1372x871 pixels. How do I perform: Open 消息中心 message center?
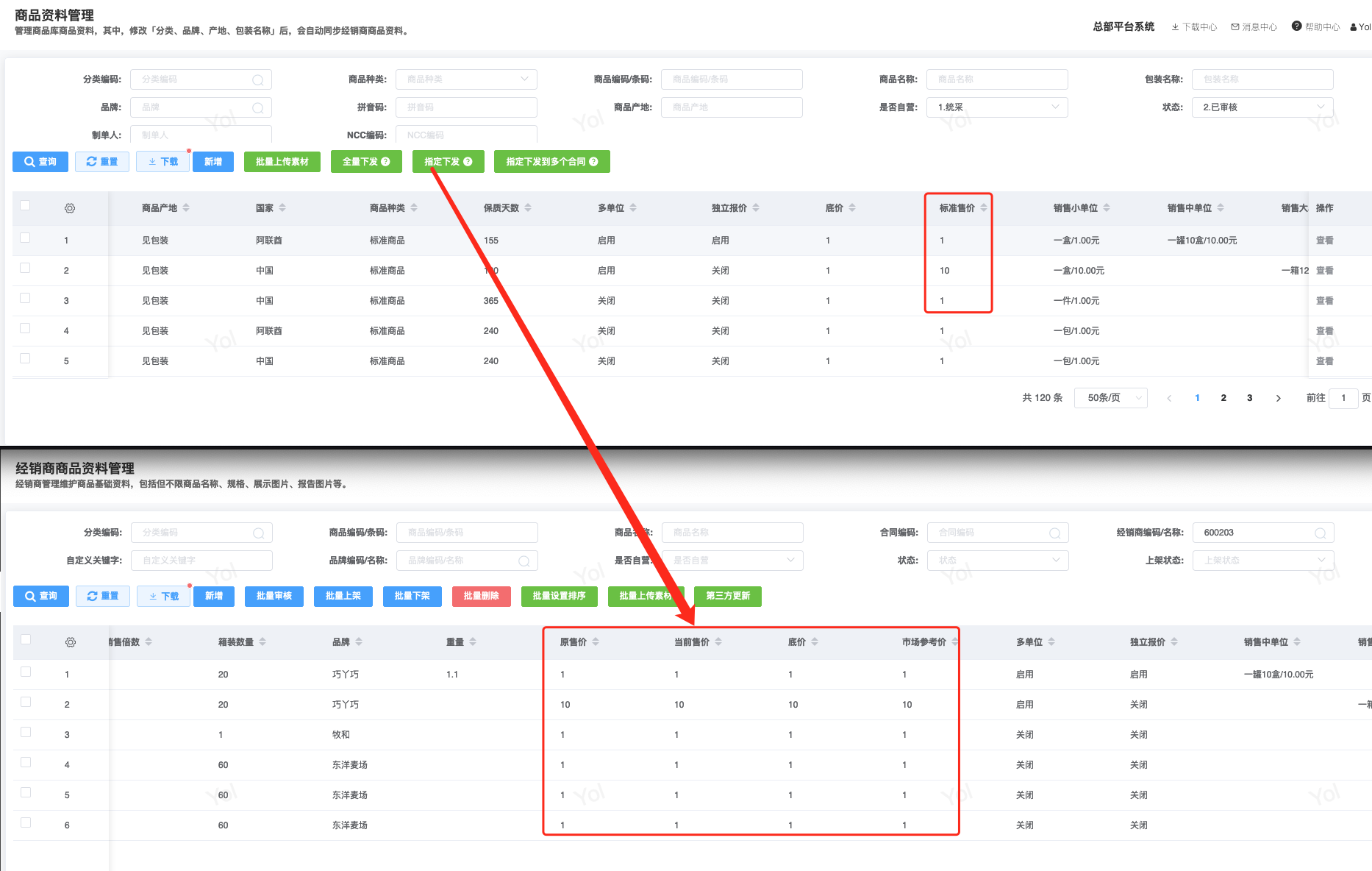coord(1254,27)
